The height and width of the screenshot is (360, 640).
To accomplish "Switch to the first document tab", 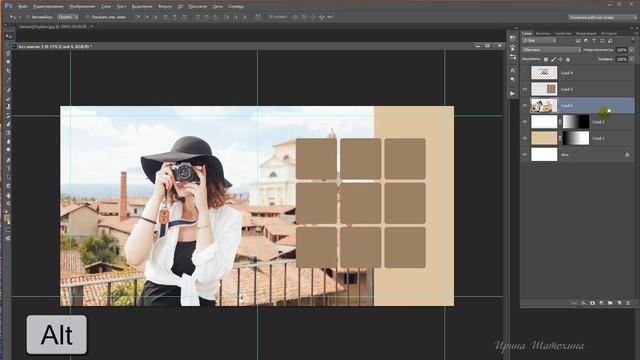I will click(54, 27).
